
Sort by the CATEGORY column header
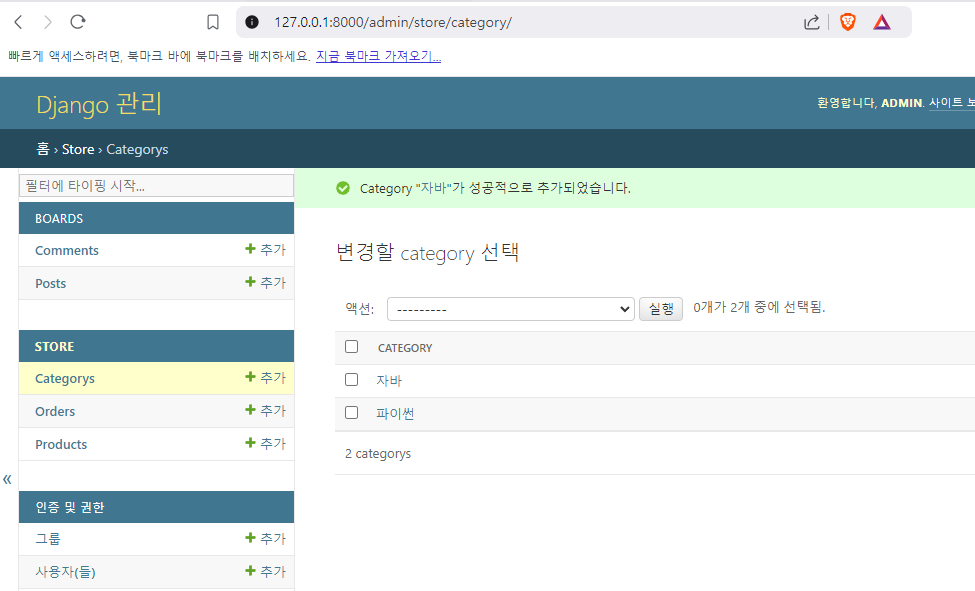point(405,348)
